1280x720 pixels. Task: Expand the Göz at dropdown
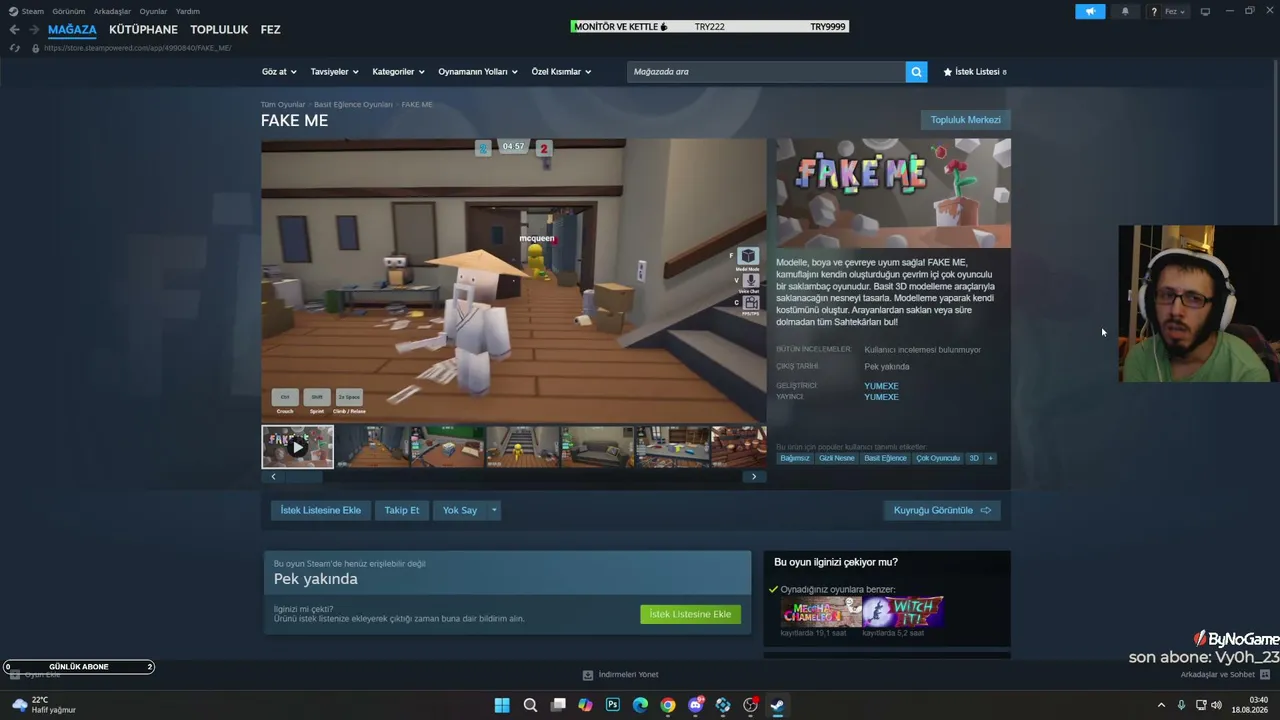tap(279, 72)
